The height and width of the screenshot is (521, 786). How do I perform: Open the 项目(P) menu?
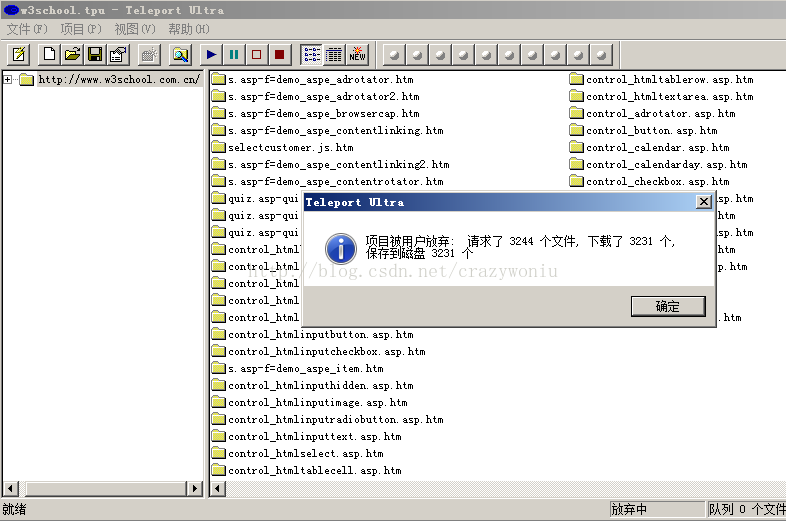tap(81, 29)
